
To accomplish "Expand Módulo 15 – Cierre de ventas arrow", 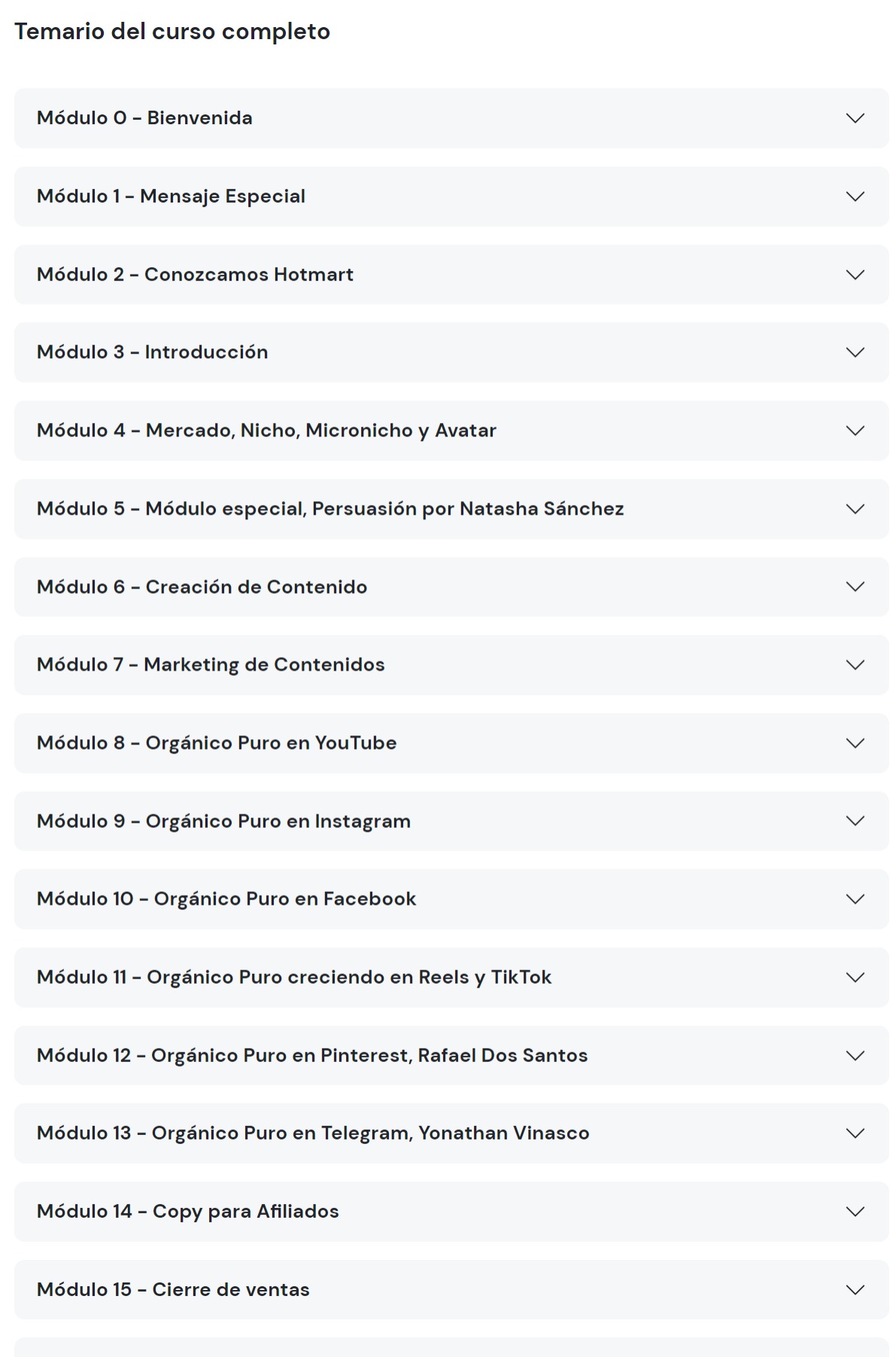I will pos(855,1290).
